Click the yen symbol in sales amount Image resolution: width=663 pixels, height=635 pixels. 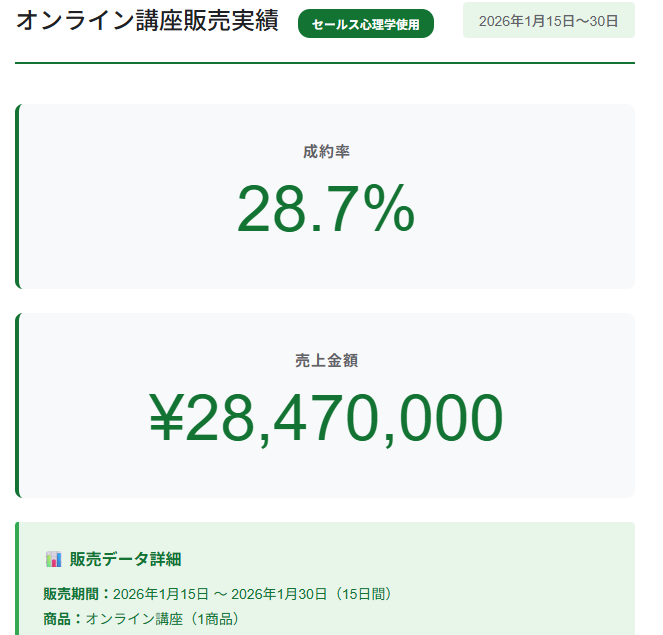tap(167, 417)
